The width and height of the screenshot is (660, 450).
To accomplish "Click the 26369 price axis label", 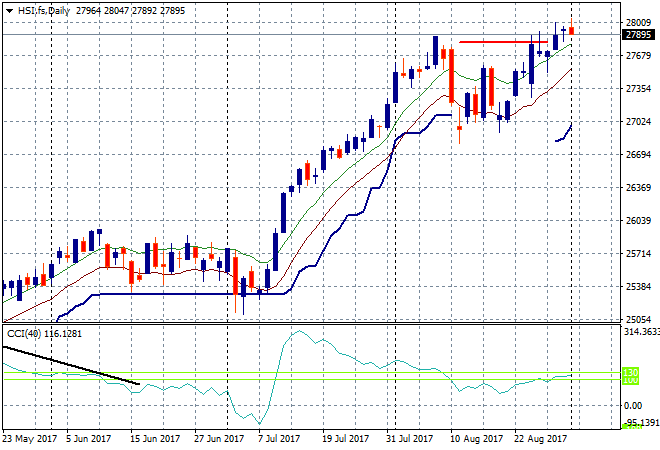I will [x=638, y=187].
